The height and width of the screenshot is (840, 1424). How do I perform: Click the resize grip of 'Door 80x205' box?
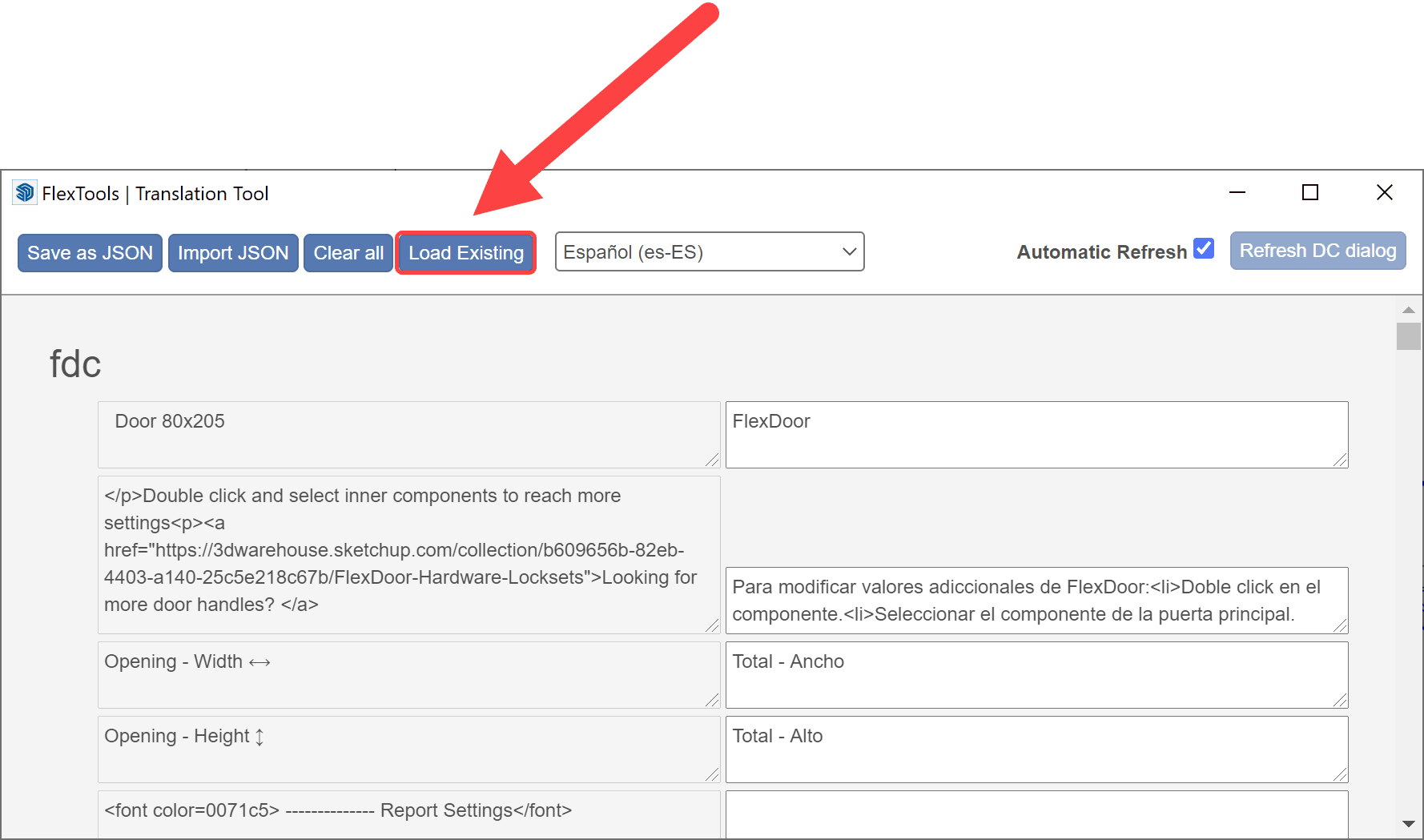712,460
